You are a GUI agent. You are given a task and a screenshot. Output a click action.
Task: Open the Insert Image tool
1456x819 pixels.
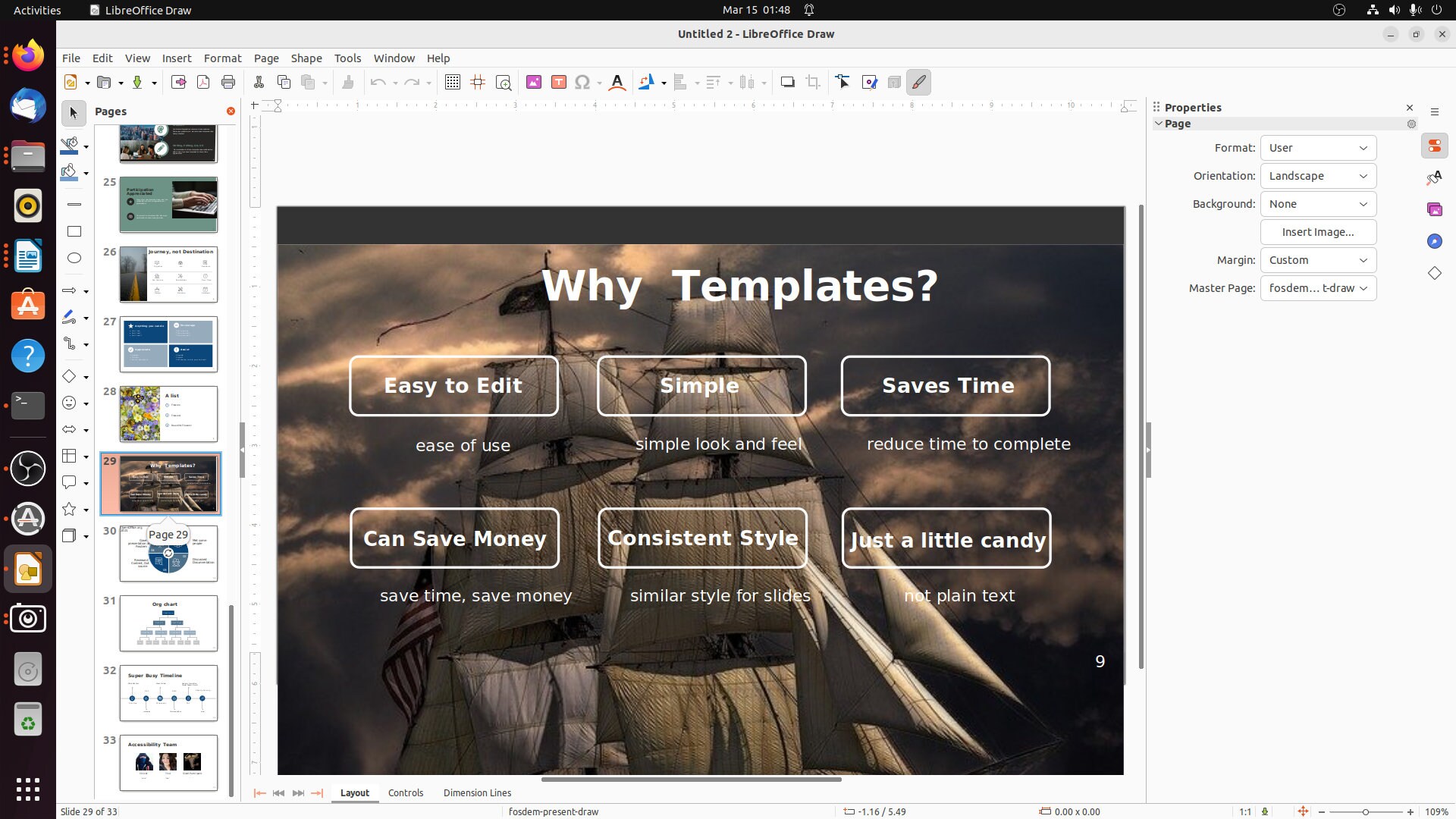(x=534, y=82)
